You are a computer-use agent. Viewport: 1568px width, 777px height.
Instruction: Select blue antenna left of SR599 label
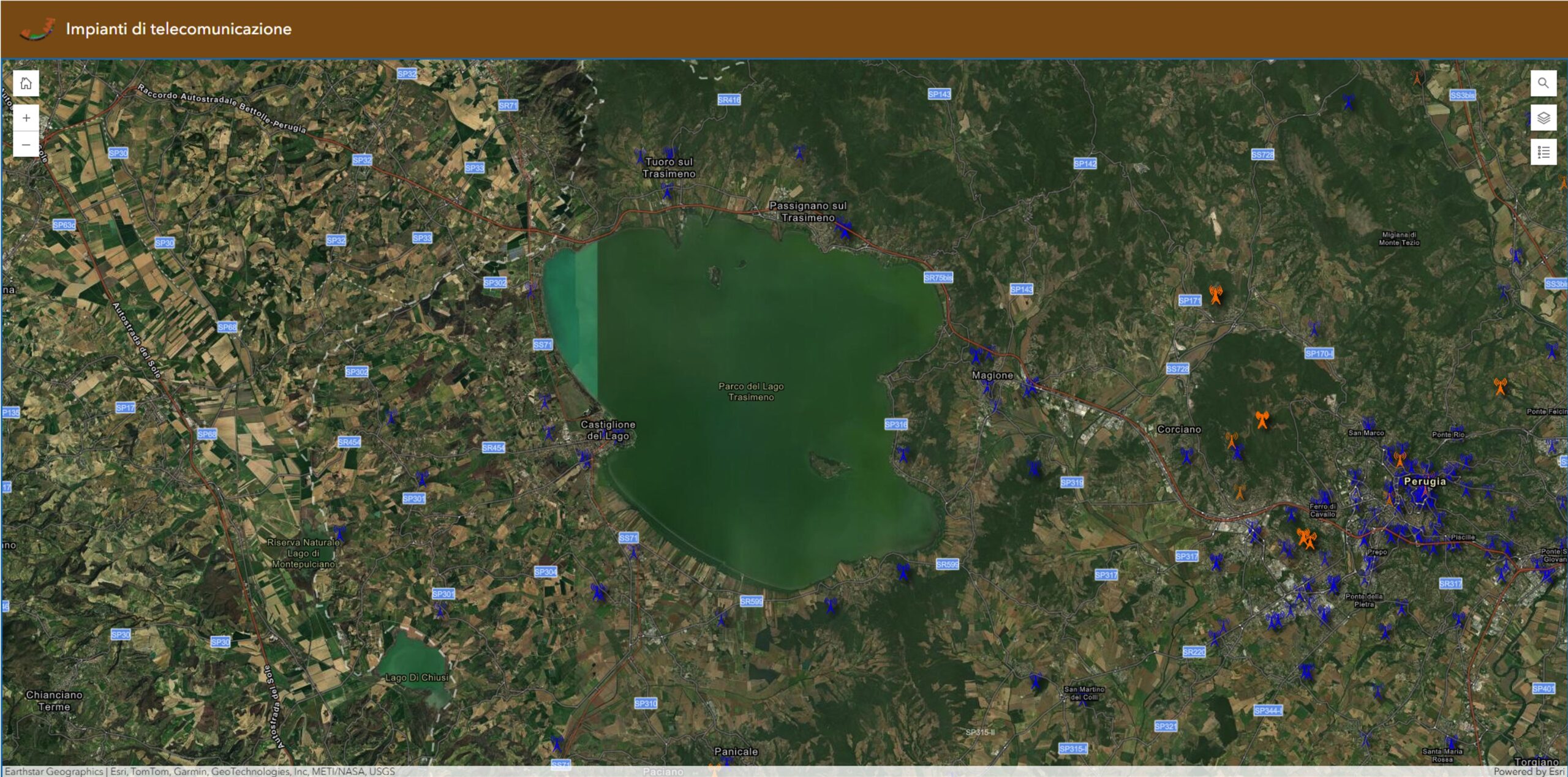click(x=903, y=572)
